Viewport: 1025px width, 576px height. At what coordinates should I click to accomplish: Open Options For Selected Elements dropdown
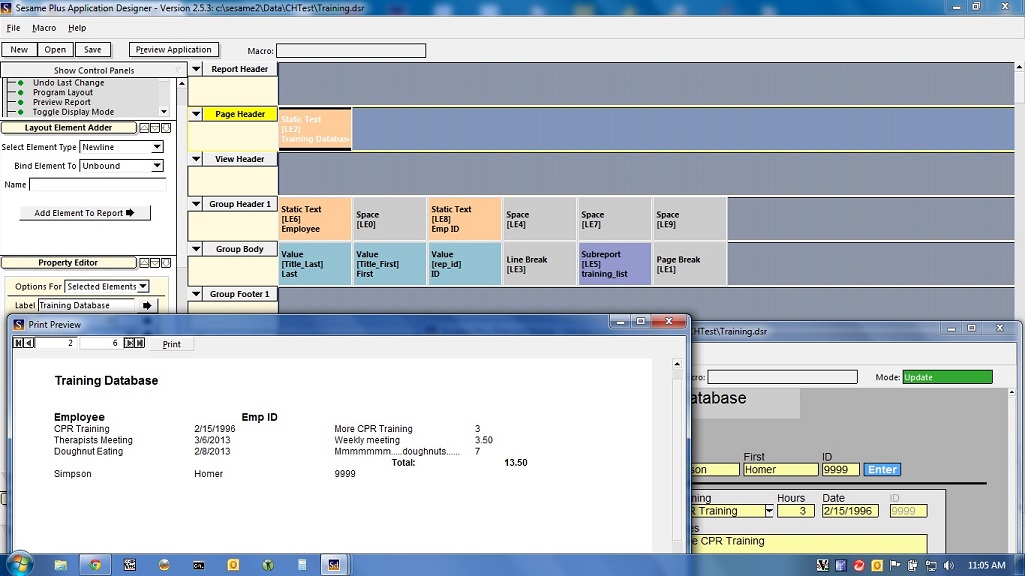tap(143, 286)
